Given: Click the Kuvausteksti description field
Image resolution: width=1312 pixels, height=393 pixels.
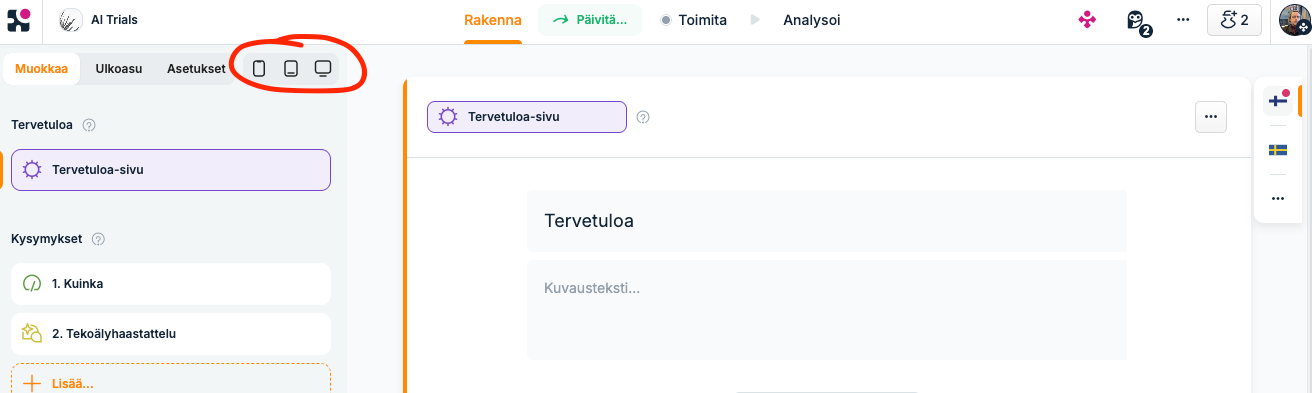Looking at the screenshot, I should [826, 310].
